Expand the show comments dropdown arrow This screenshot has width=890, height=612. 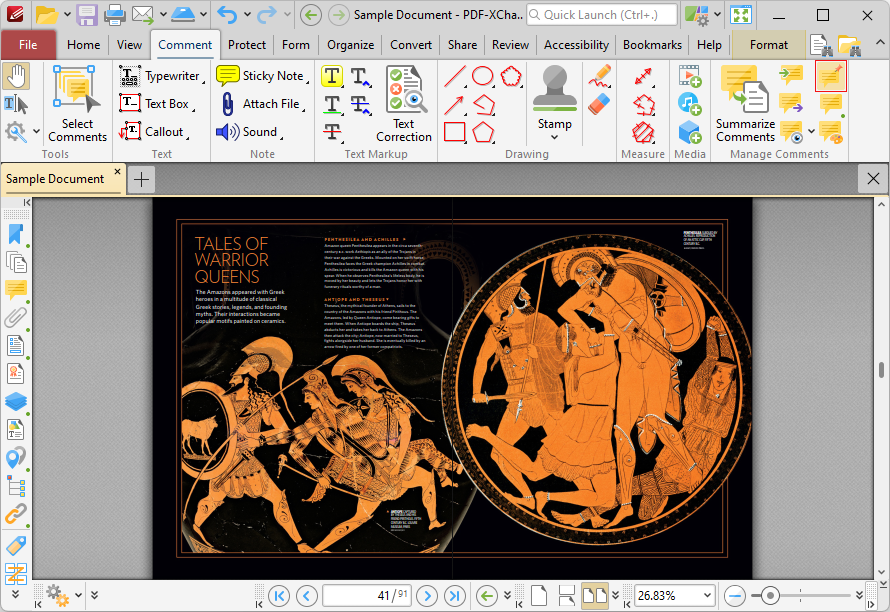click(811, 132)
